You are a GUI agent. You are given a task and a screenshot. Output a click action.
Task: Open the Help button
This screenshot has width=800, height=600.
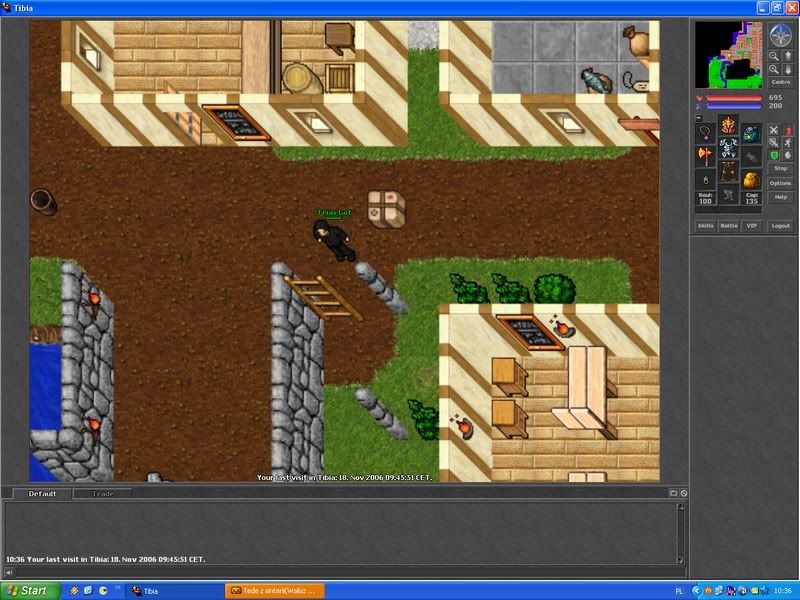(781, 197)
